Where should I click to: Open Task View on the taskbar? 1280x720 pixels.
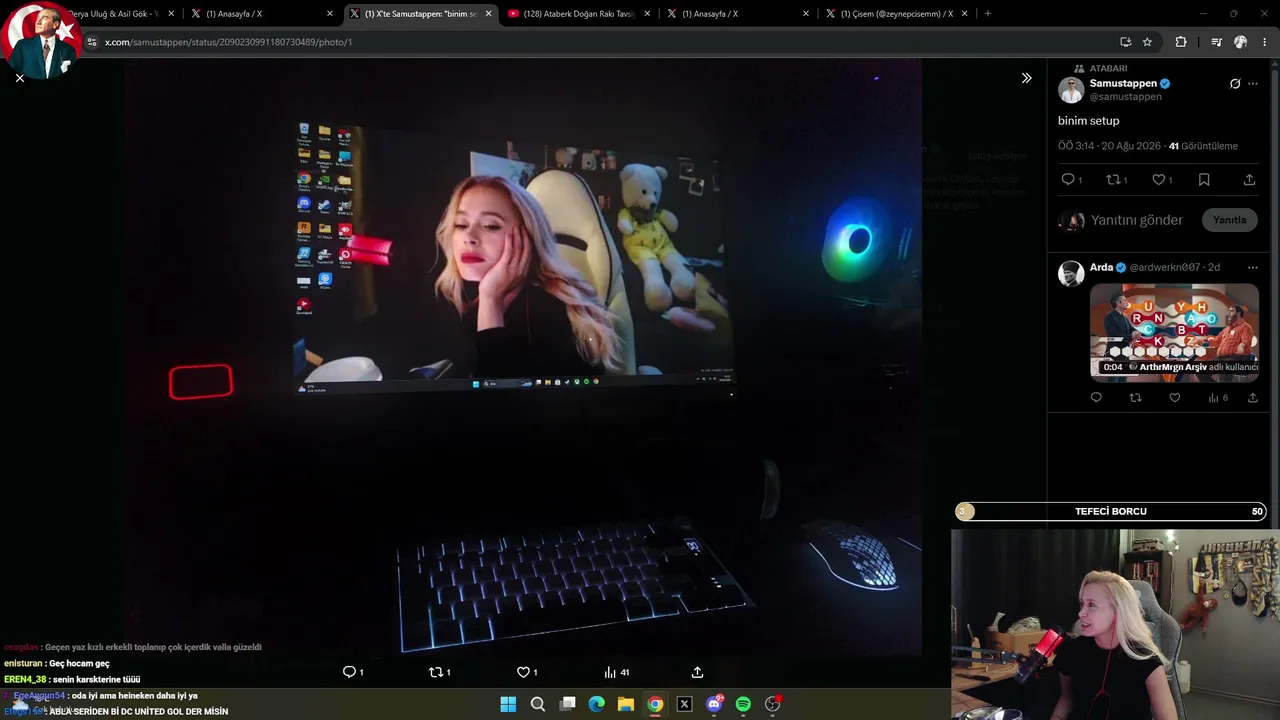[567, 704]
